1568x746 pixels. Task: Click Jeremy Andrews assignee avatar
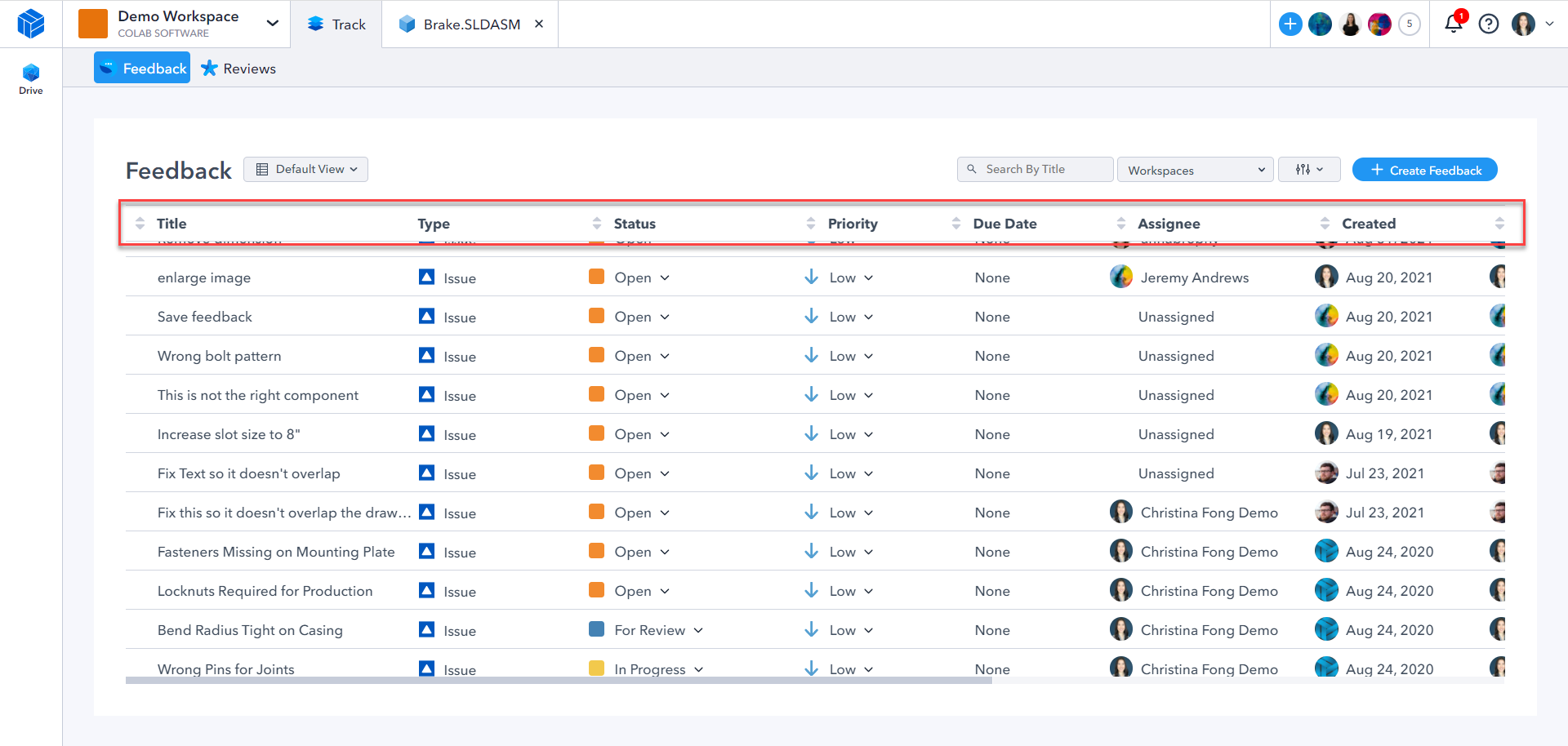(x=1121, y=278)
